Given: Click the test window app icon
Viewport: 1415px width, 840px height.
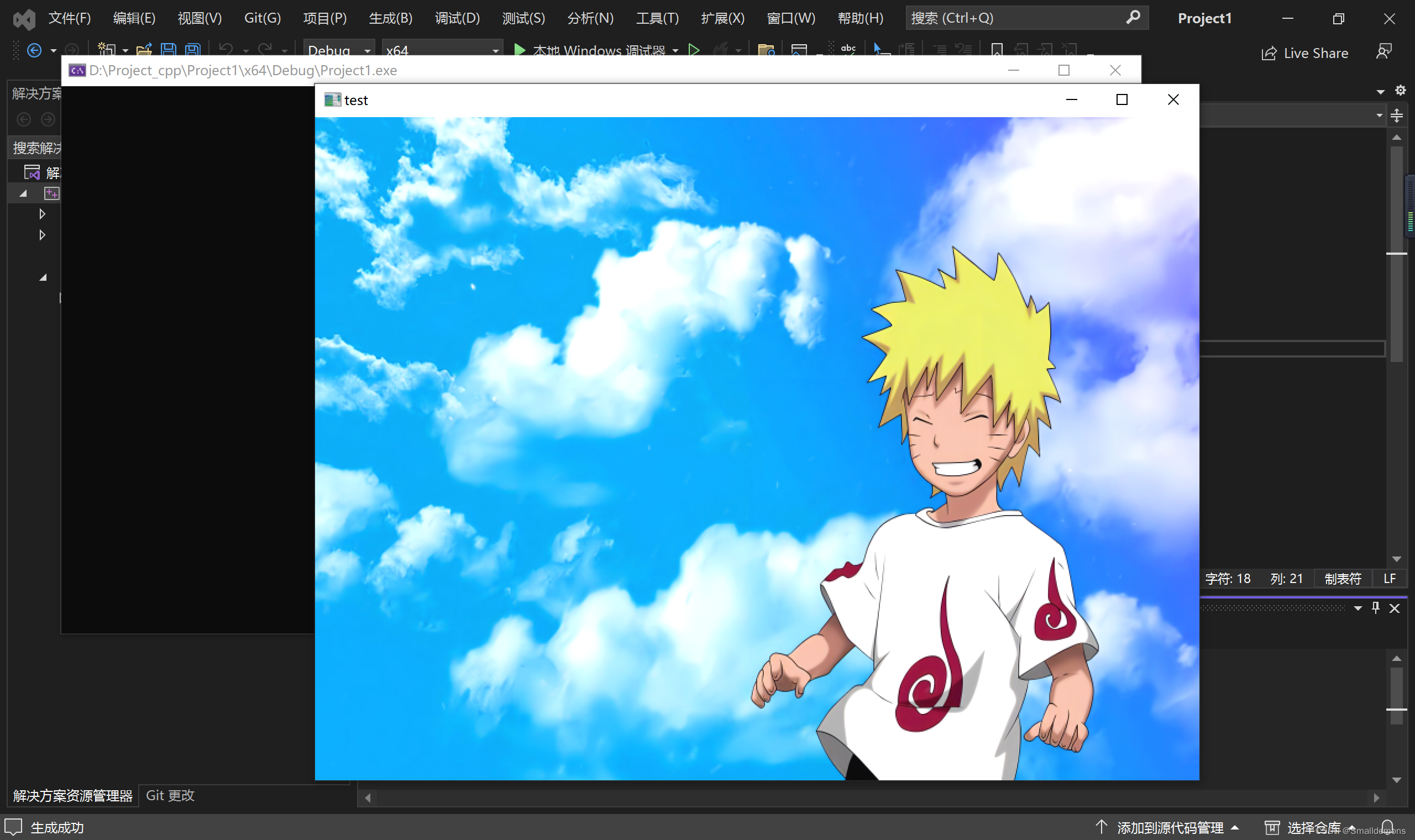Looking at the screenshot, I should pos(332,100).
